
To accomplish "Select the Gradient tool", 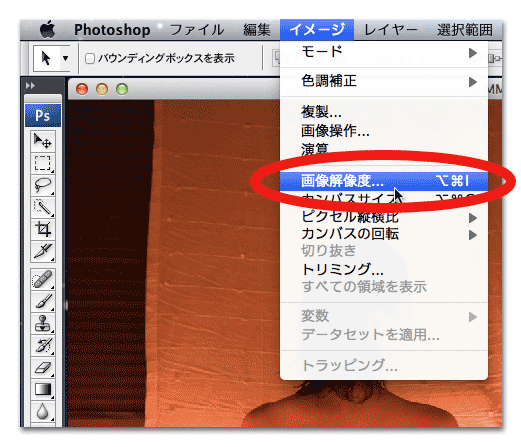I will (43, 390).
